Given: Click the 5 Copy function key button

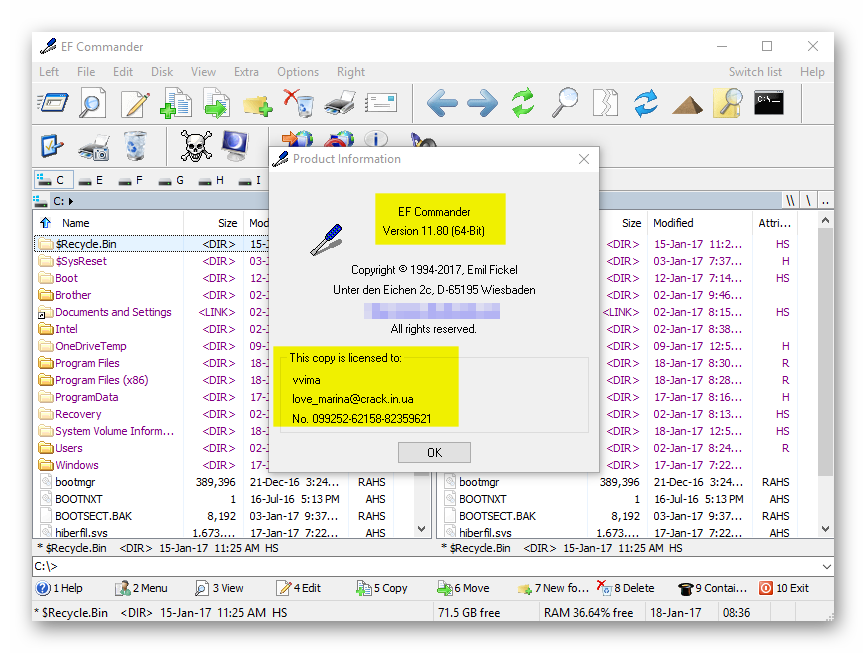Looking at the screenshot, I should pyautogui.click(x=382, y=588).
